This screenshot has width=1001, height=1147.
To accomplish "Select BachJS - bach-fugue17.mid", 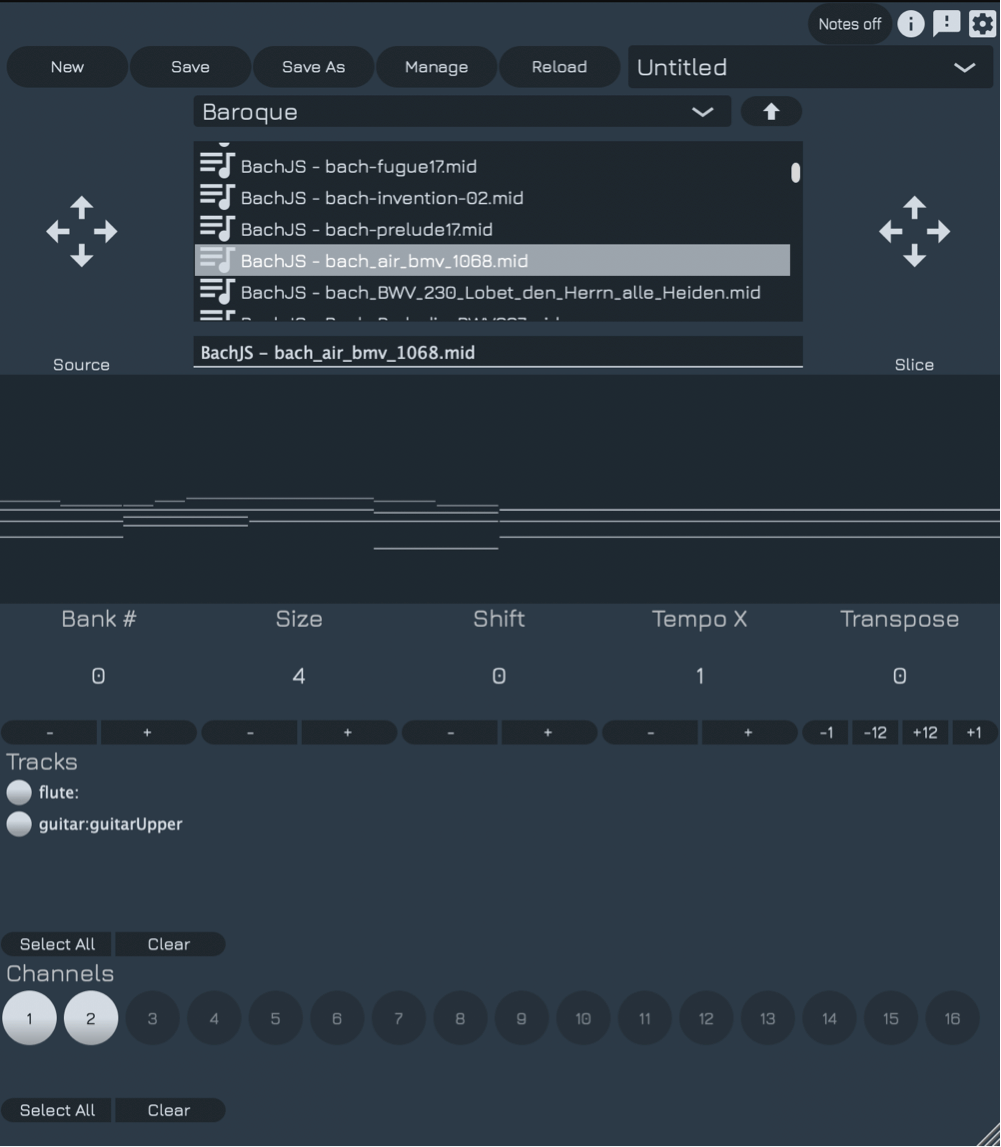I will pos(492,166).
